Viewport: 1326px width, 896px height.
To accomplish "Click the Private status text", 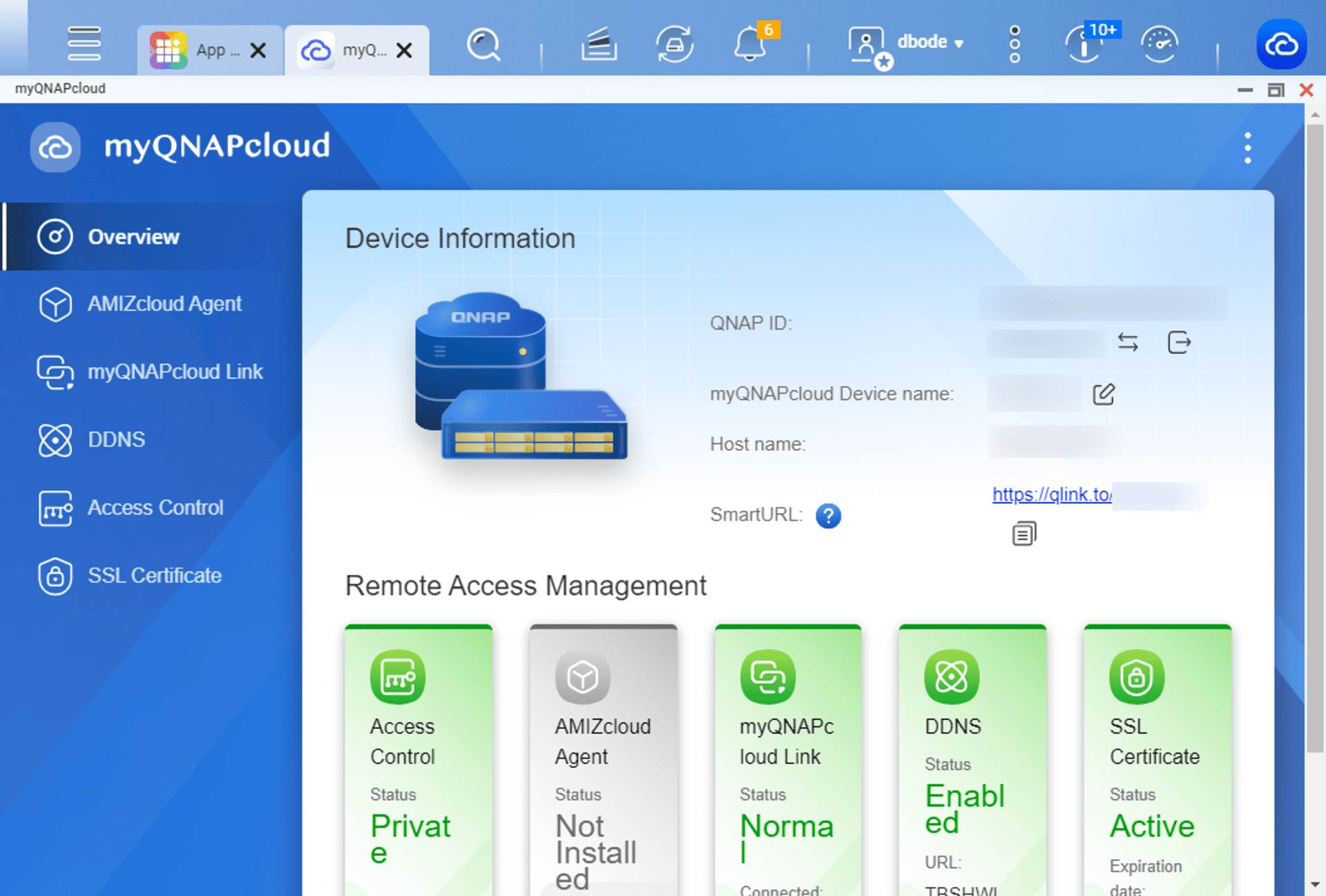I will (x=410, y=839).
